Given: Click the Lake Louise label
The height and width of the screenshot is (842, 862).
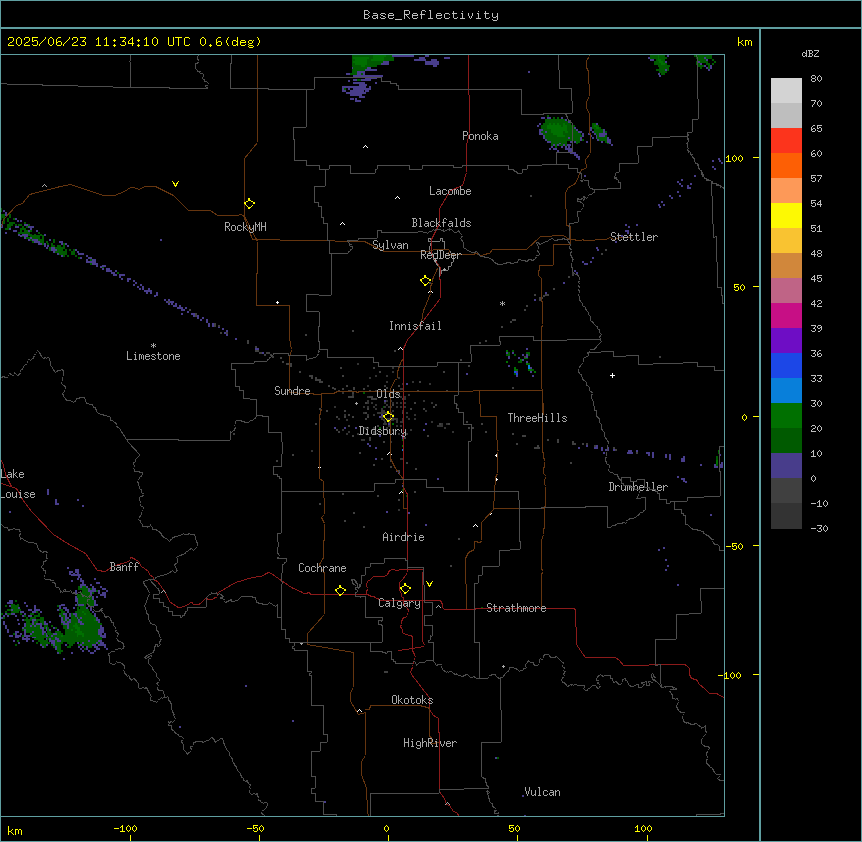Looking at the screenshot, I should click(18, 484).
